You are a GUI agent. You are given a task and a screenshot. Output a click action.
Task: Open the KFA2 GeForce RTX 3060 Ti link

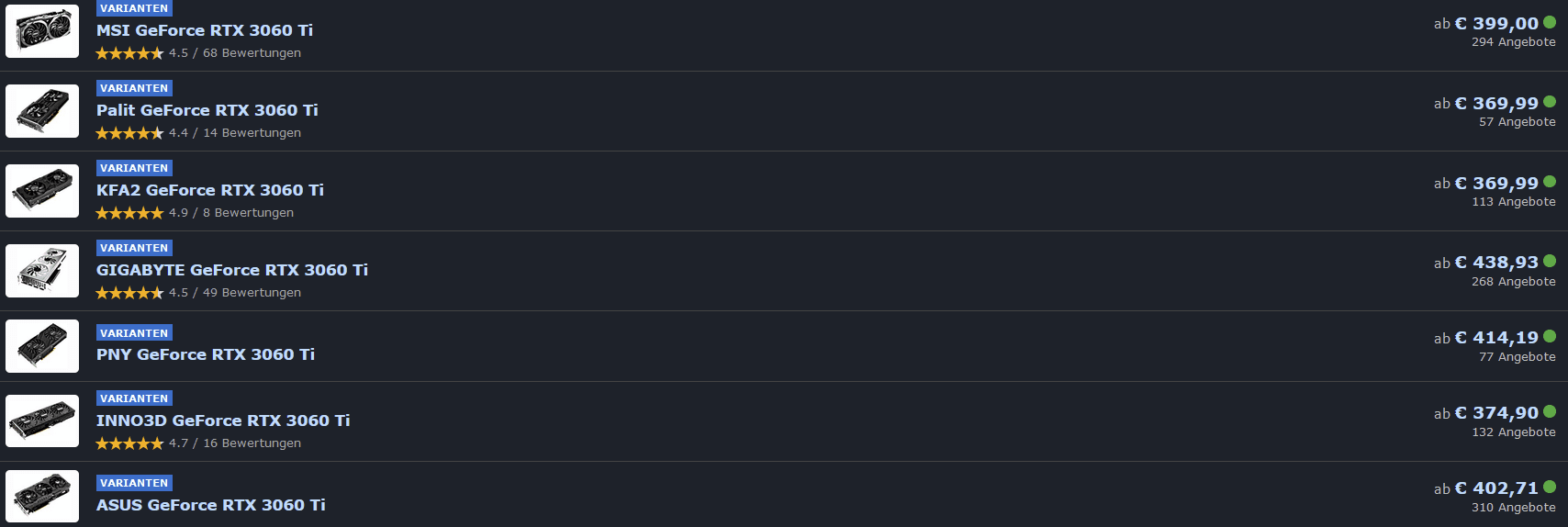click(x=210, y=190)
